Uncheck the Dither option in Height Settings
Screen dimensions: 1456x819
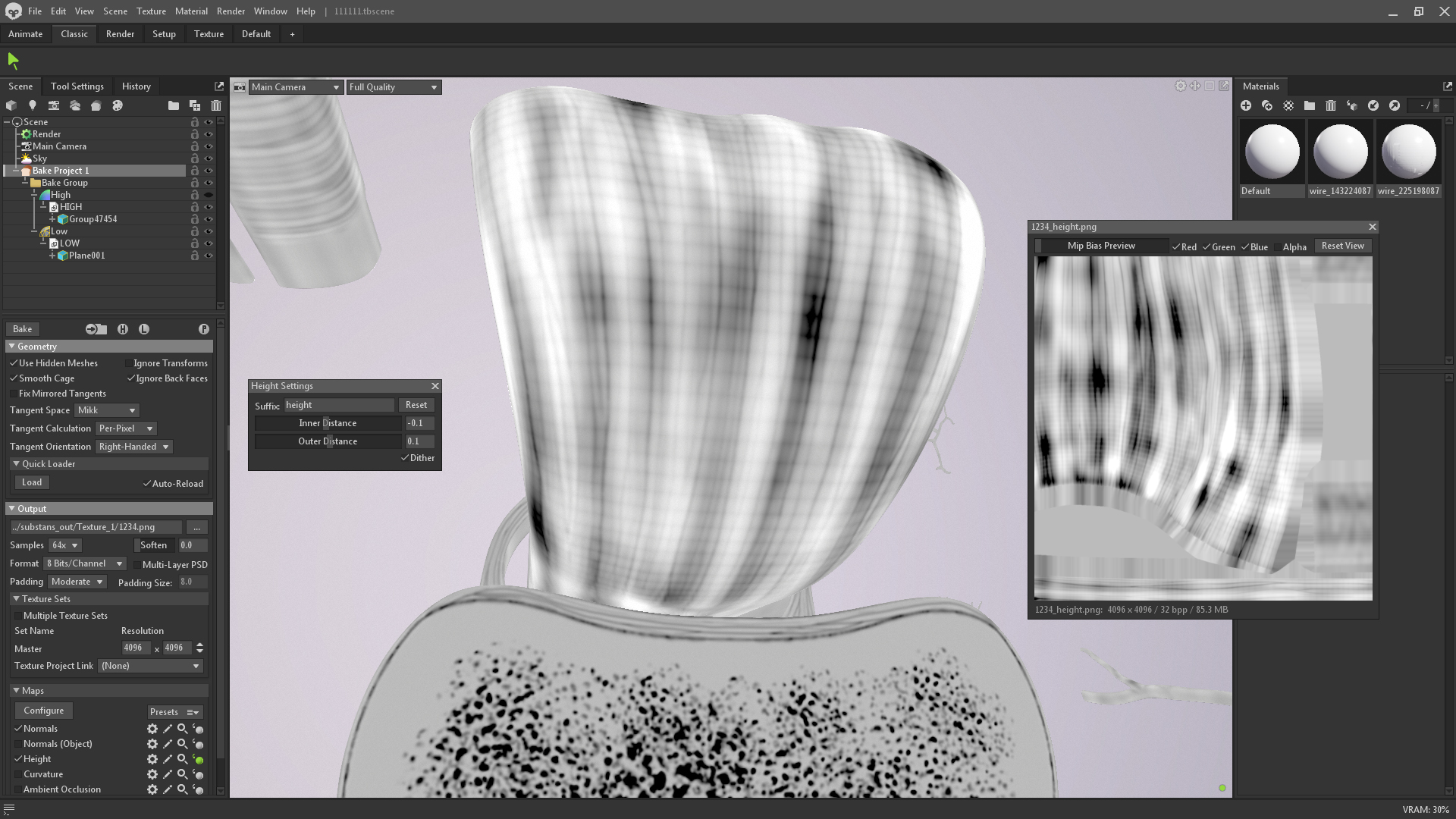point(405,458)
